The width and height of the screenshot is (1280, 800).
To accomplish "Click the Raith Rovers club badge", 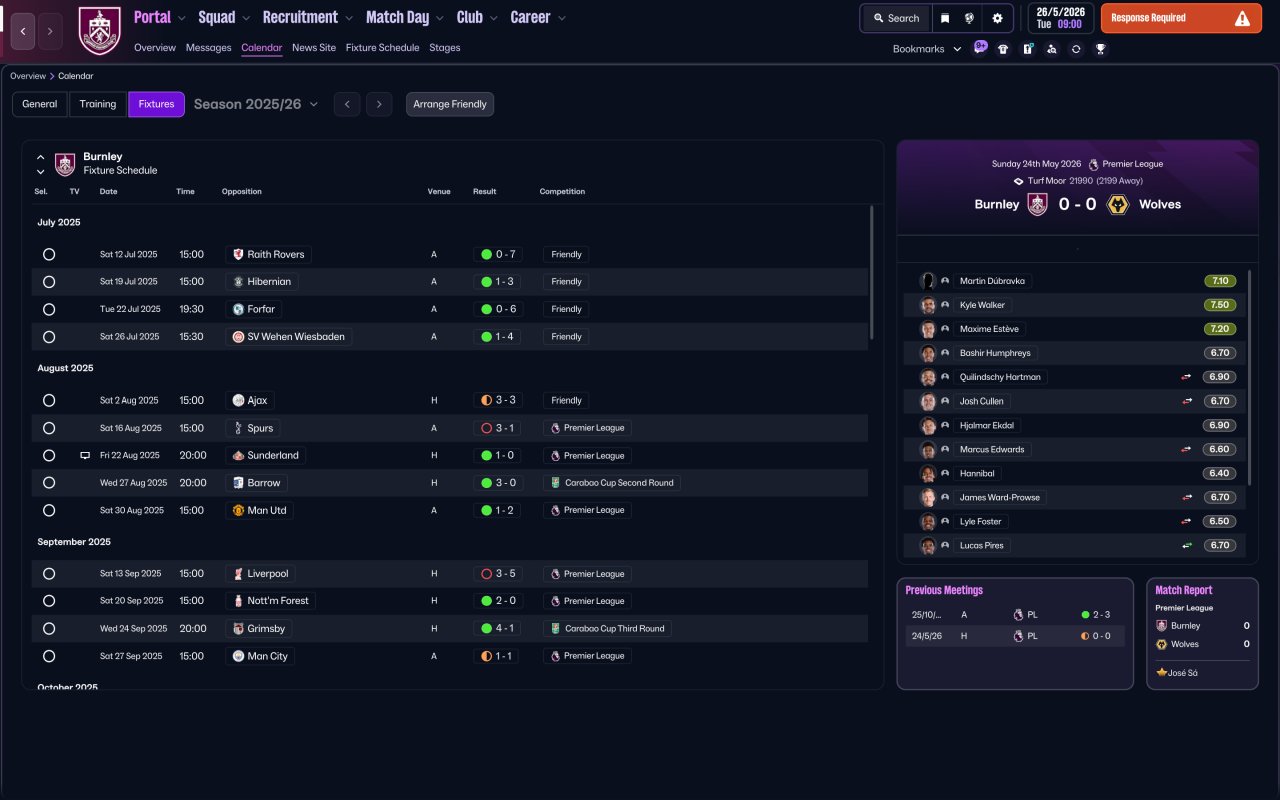I will click(238, 254).
